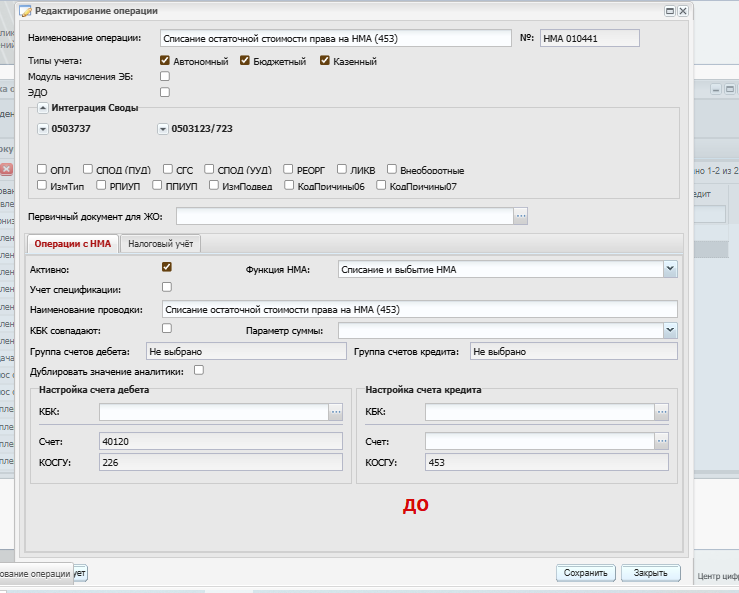Open the Параметр суммы dropdown
Screen dimensions: 739x593
click(x=670, y=330)
